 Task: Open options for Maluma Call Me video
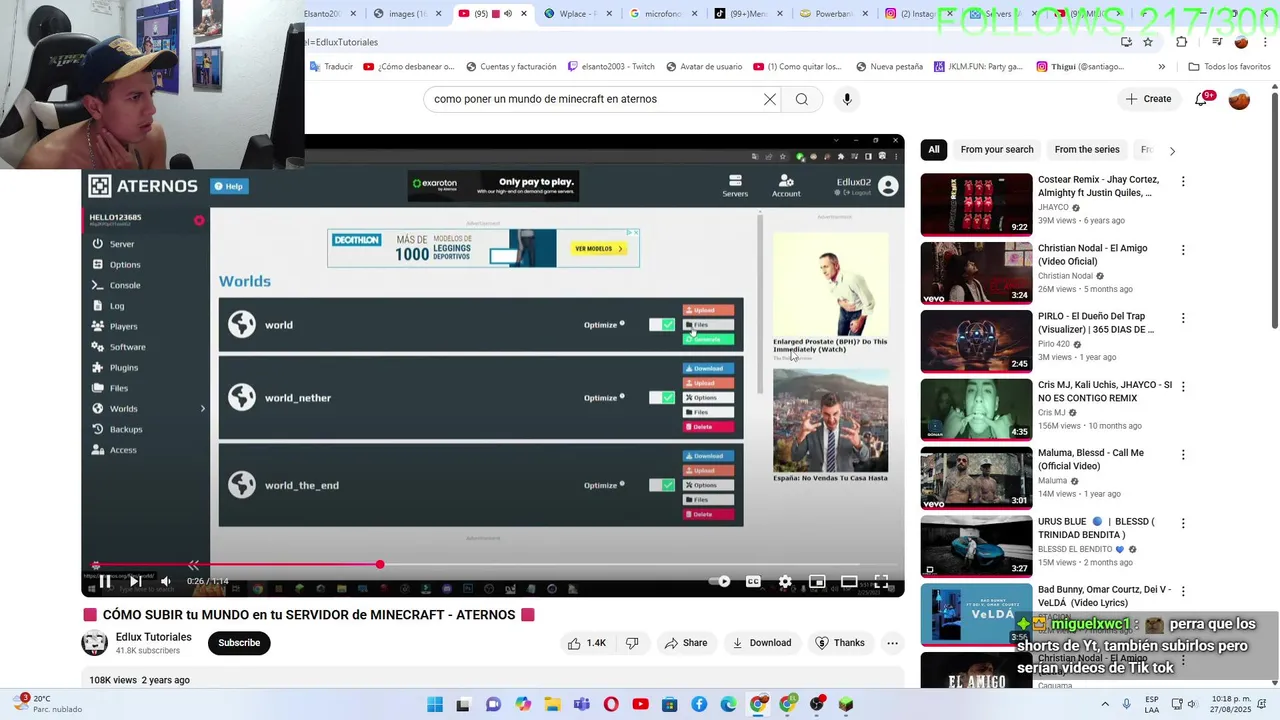(1183, 454)
